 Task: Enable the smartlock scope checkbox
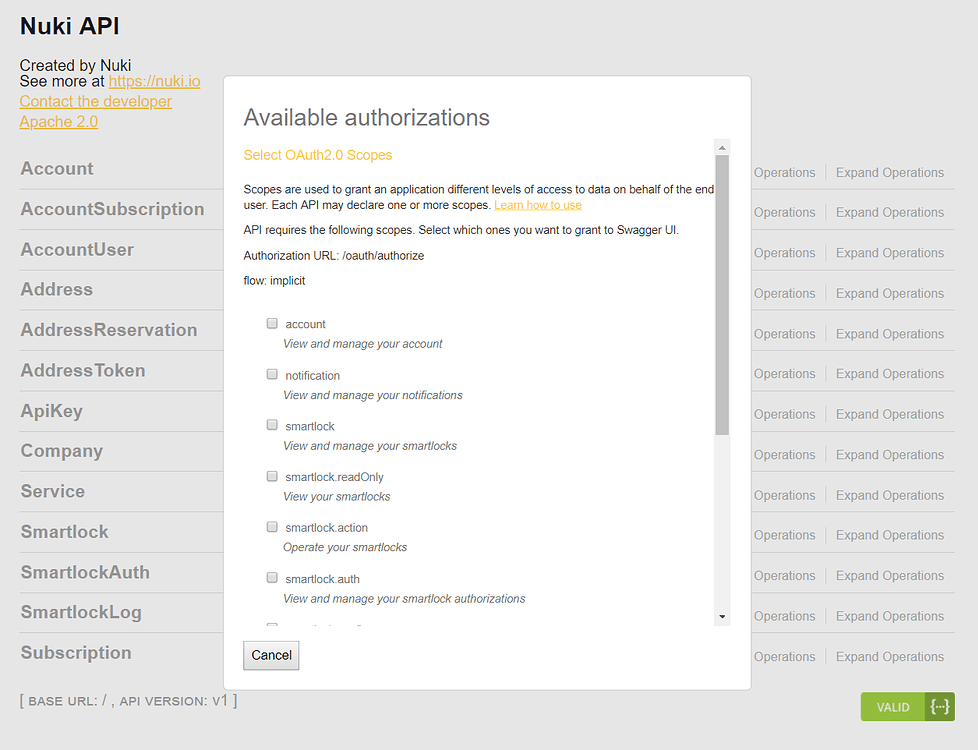pos(272,425)
